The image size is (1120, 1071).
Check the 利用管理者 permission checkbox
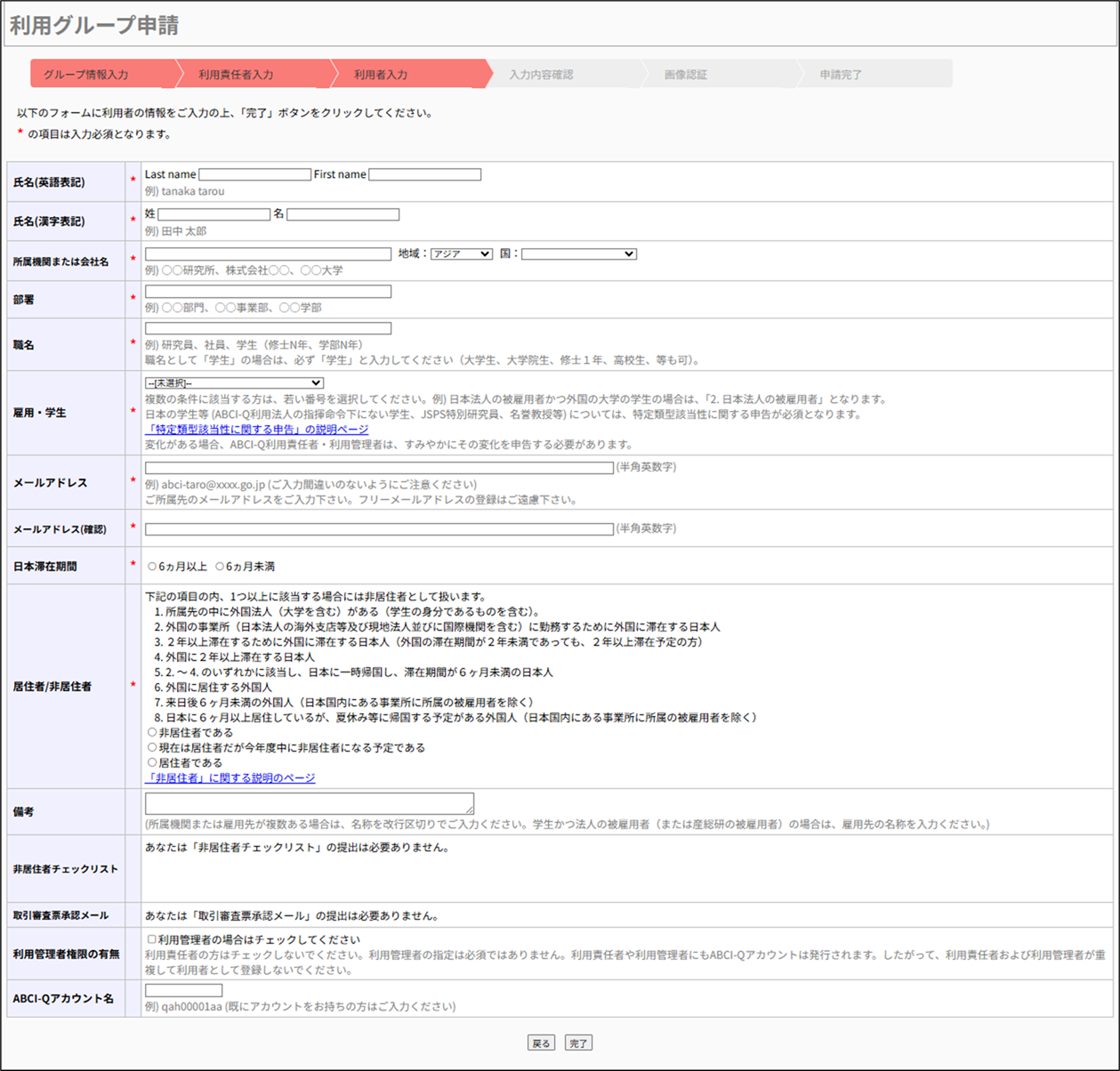(151, 939)
